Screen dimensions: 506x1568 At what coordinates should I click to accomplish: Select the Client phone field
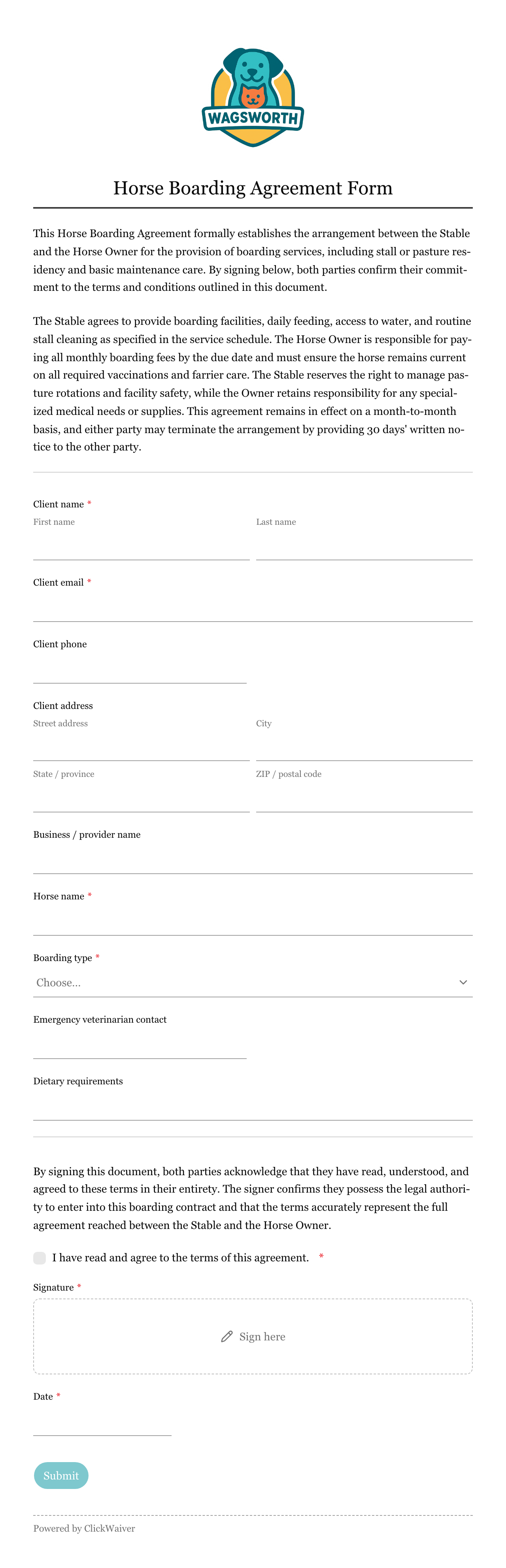click(x=140, y=669)
